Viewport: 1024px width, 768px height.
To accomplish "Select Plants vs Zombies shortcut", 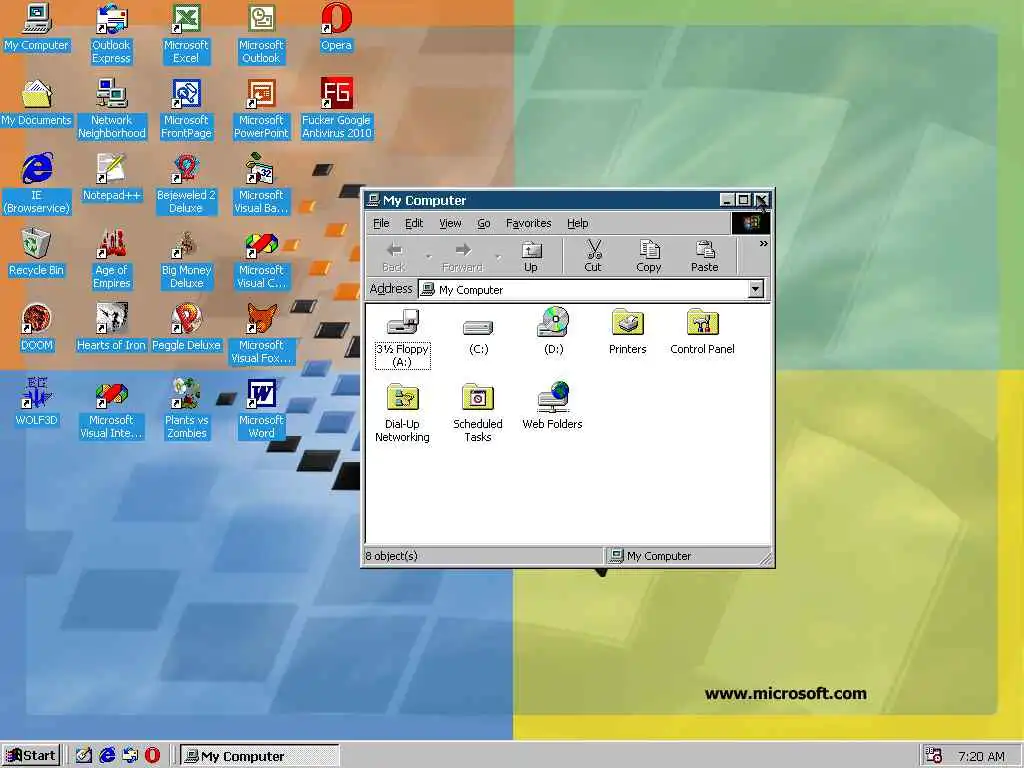I will click(x=186, y=409).
